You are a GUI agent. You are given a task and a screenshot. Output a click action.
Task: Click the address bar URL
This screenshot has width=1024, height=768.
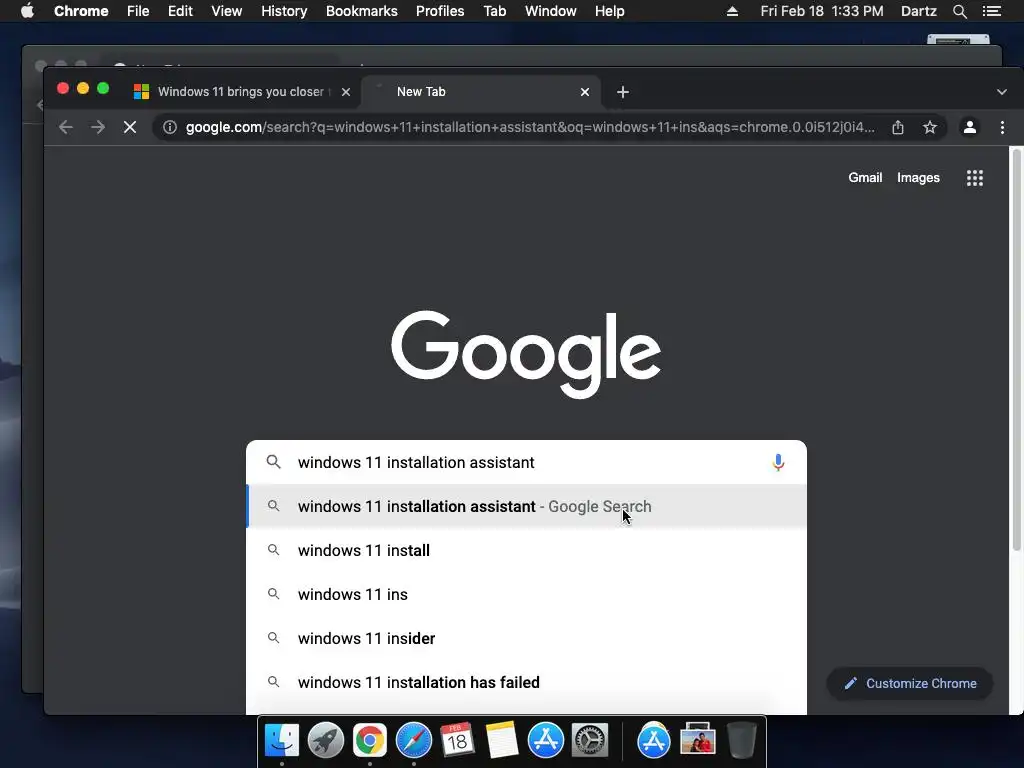click(x=530, y=127)
